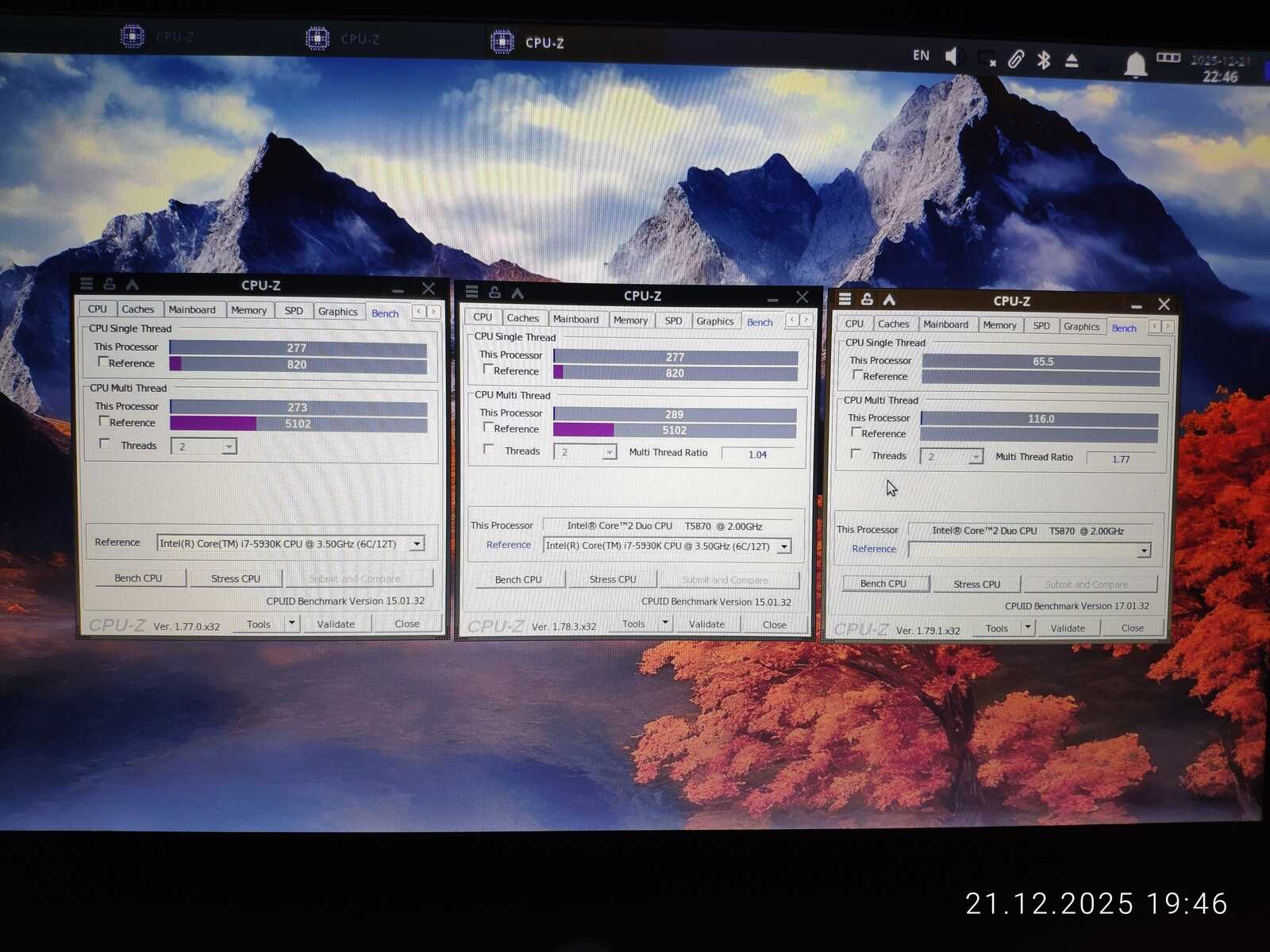This screenshot has height=952, width=1270.
Task: Open the Tools dropdown arrow in CPU-Z 1.77
Action: 291,624
